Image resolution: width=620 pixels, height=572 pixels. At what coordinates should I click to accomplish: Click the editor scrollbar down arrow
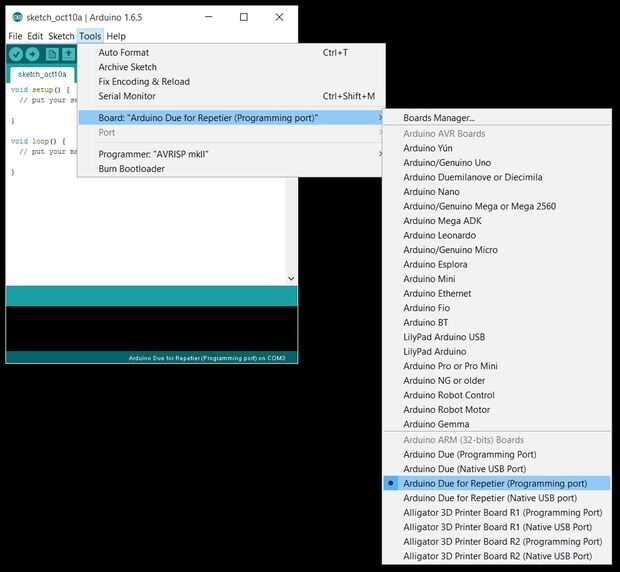[x=291, y=278]
